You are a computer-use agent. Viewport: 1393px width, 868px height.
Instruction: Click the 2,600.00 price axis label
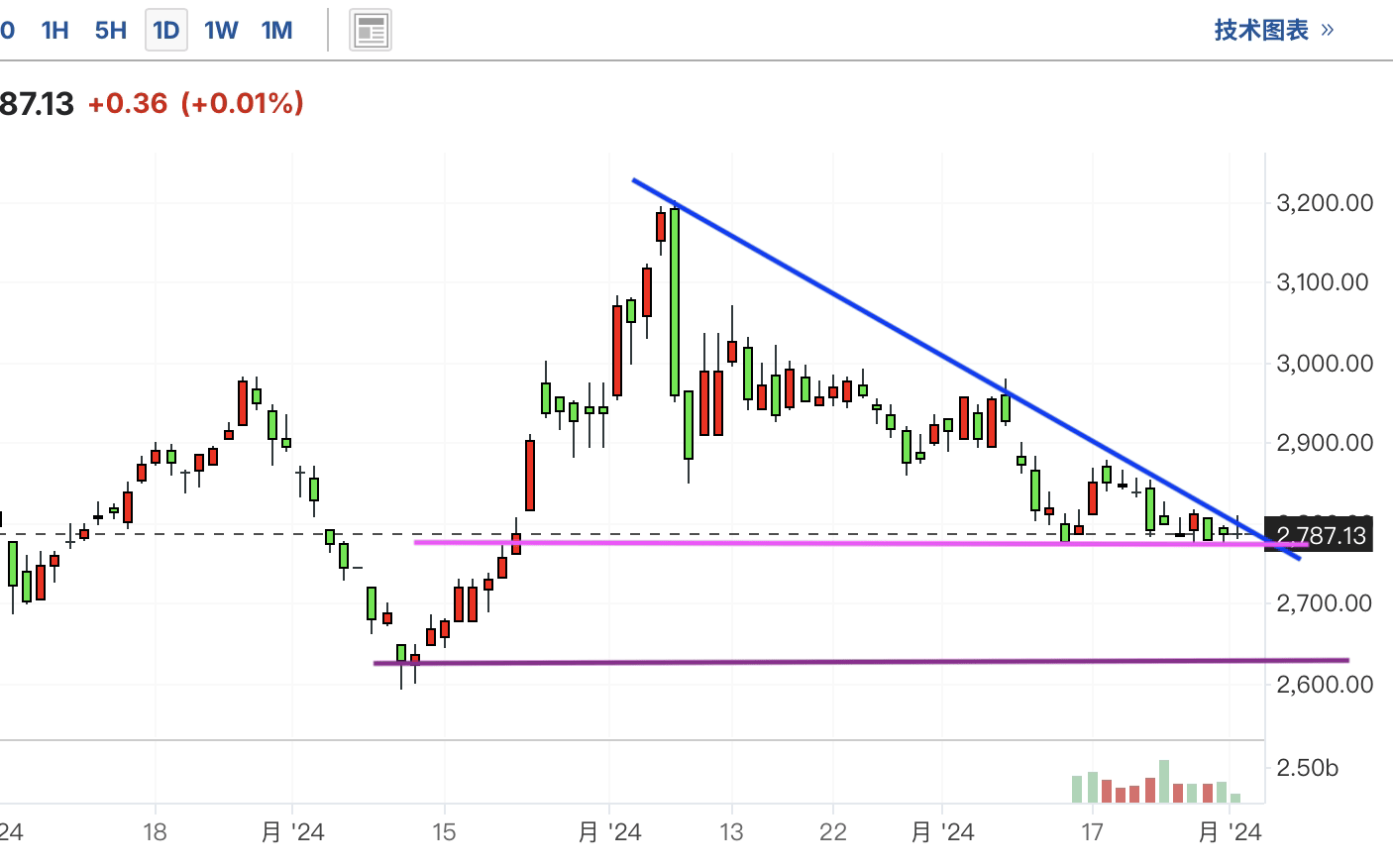pyautogui.click(x=1325, y=685)
